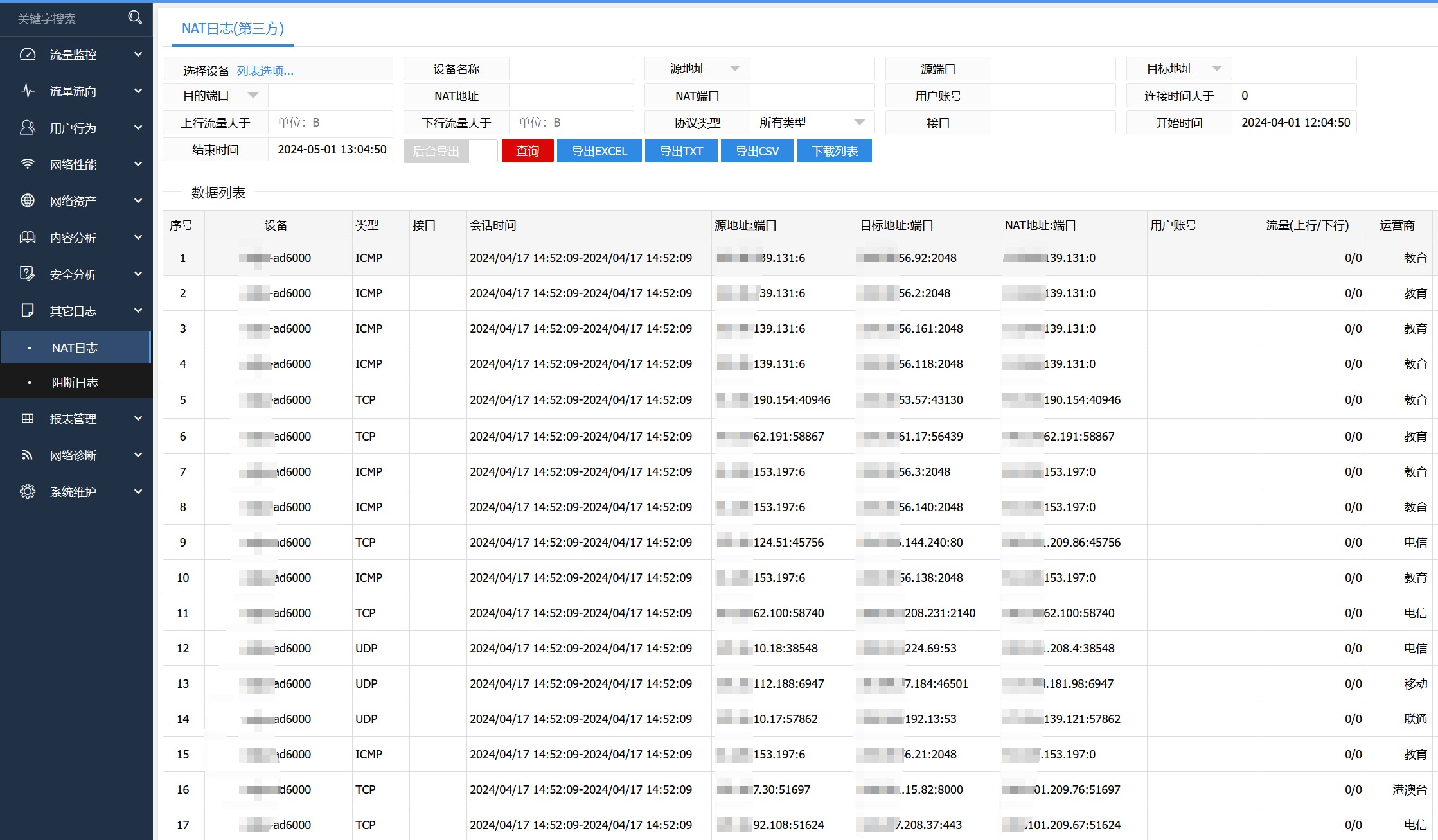Click the 关键字搜索 search box
The height and width of the screenshot is (840, 1438).
pos(64,19)
